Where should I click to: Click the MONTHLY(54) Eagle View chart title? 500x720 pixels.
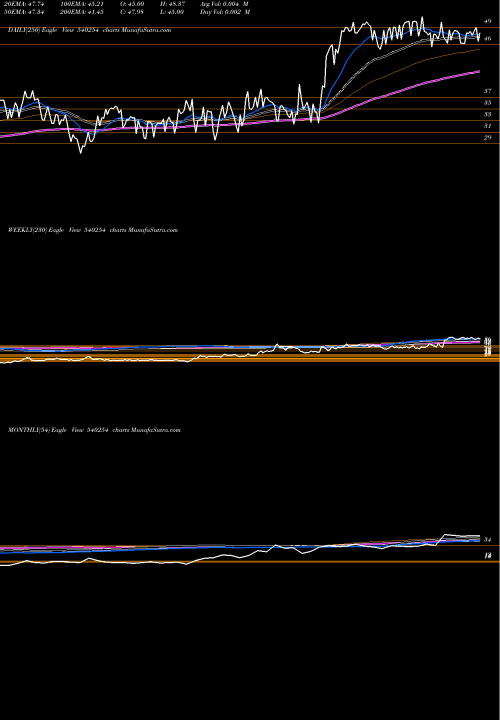[94, 430]
